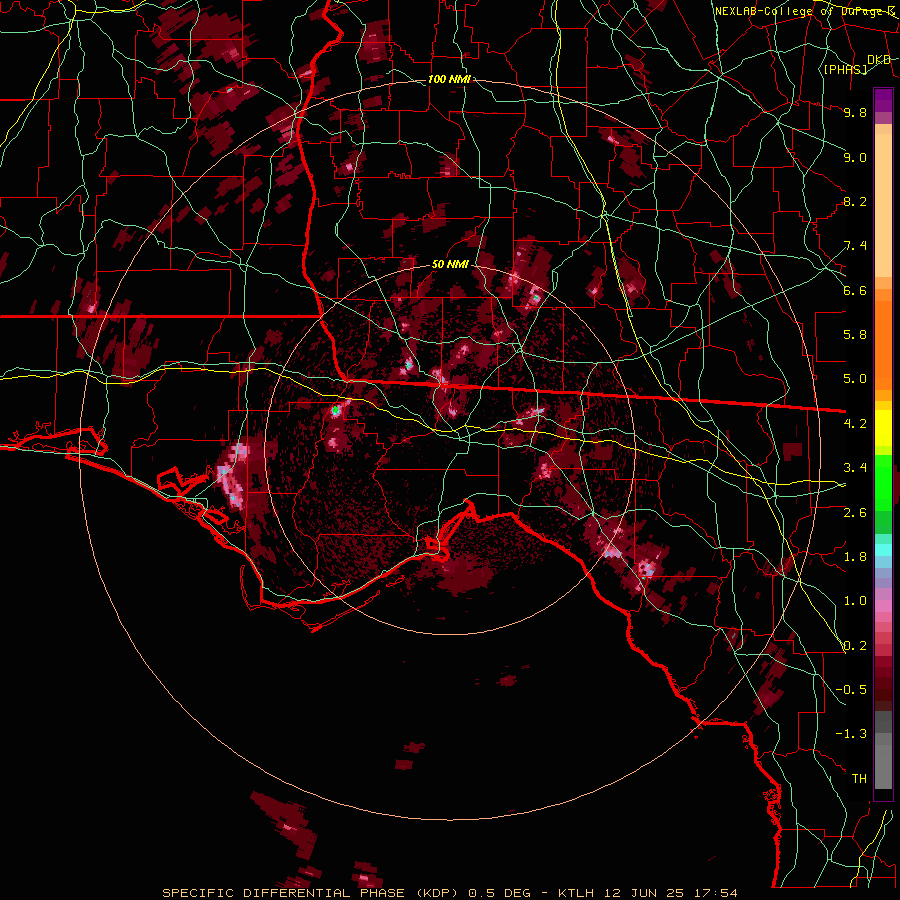Click the 9.0 value on color scale
Screen dimensions: 900x900
click(x=855, y=157)
